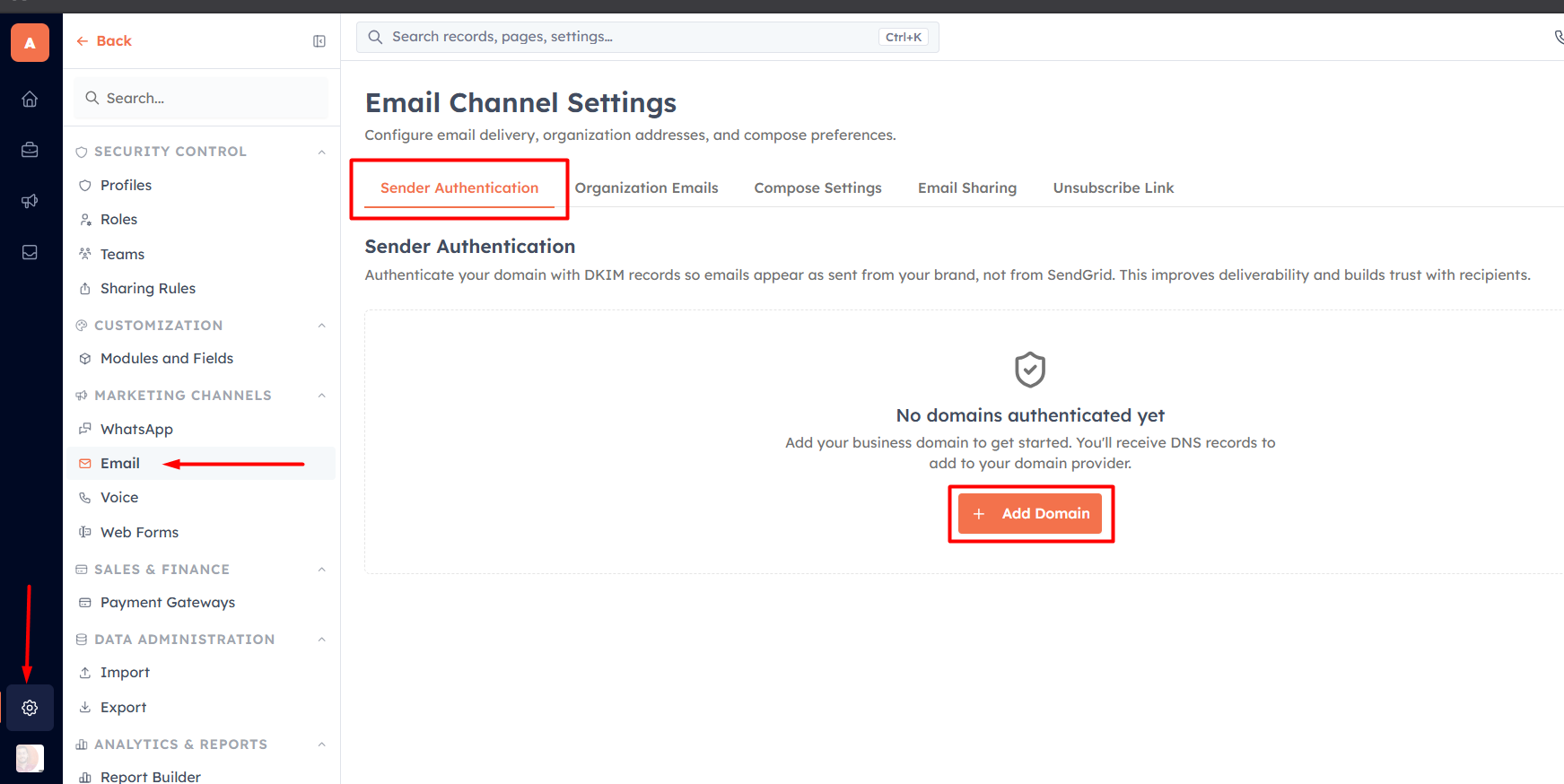Viewport: 1564px width, 784px height.
Task: Click the WhatsApp chat icon
Action: [x=85, y=429]
